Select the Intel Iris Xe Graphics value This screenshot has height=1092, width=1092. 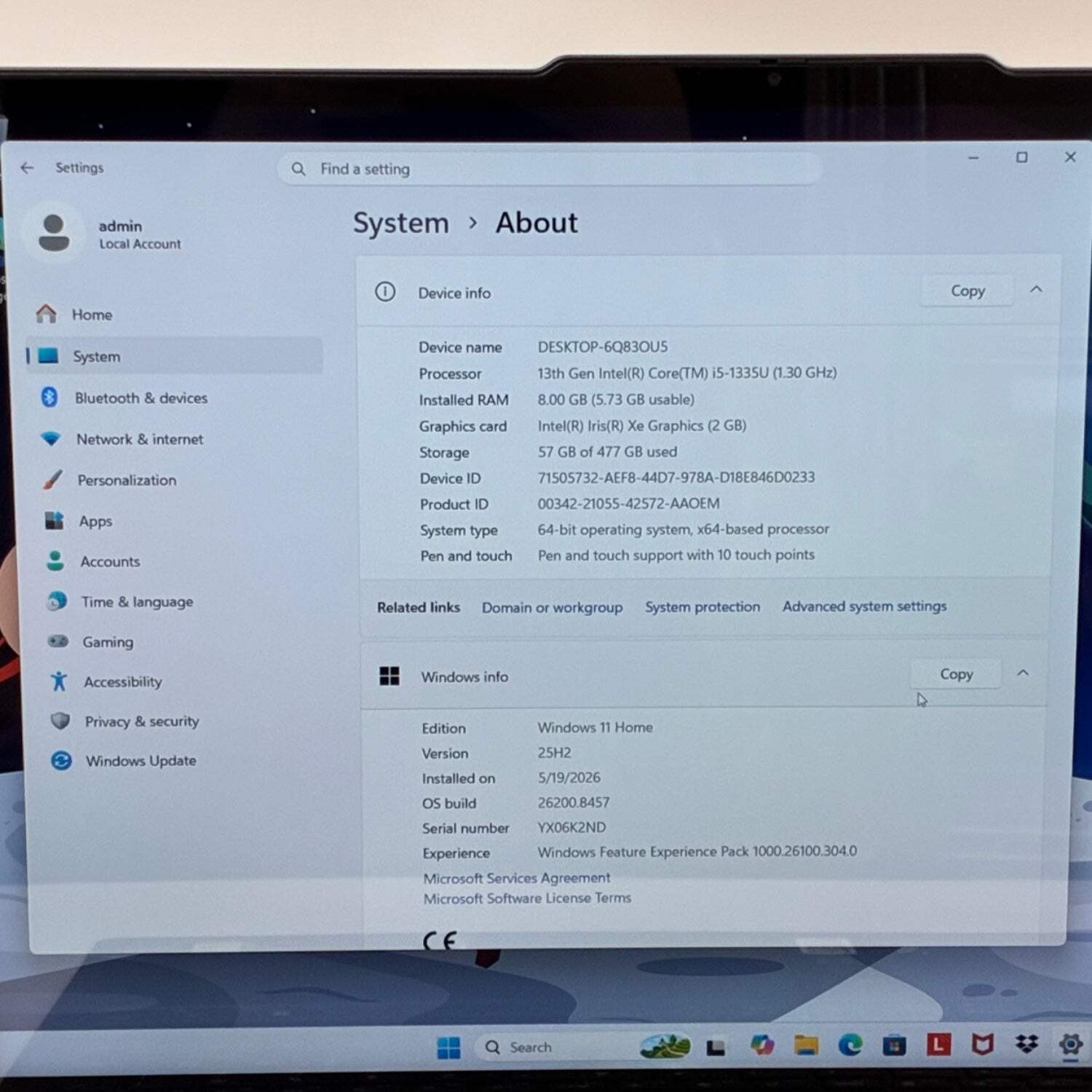pos(641,425)
